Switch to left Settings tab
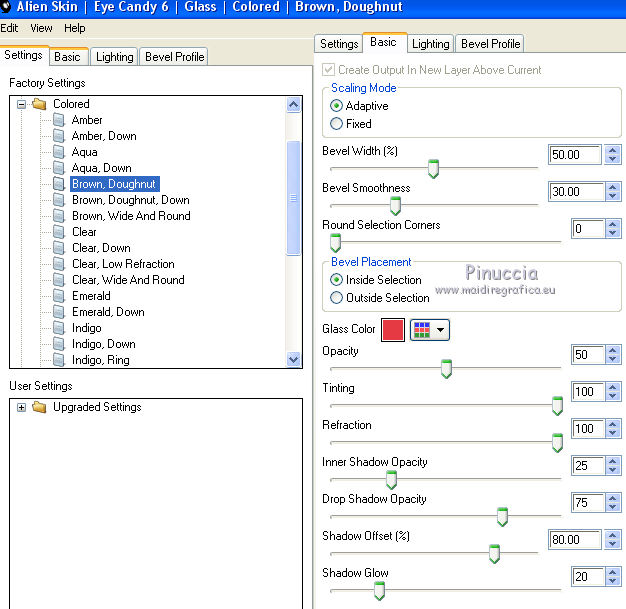The width and height of the screenshot is (626, 609). (x=24, y=55)
